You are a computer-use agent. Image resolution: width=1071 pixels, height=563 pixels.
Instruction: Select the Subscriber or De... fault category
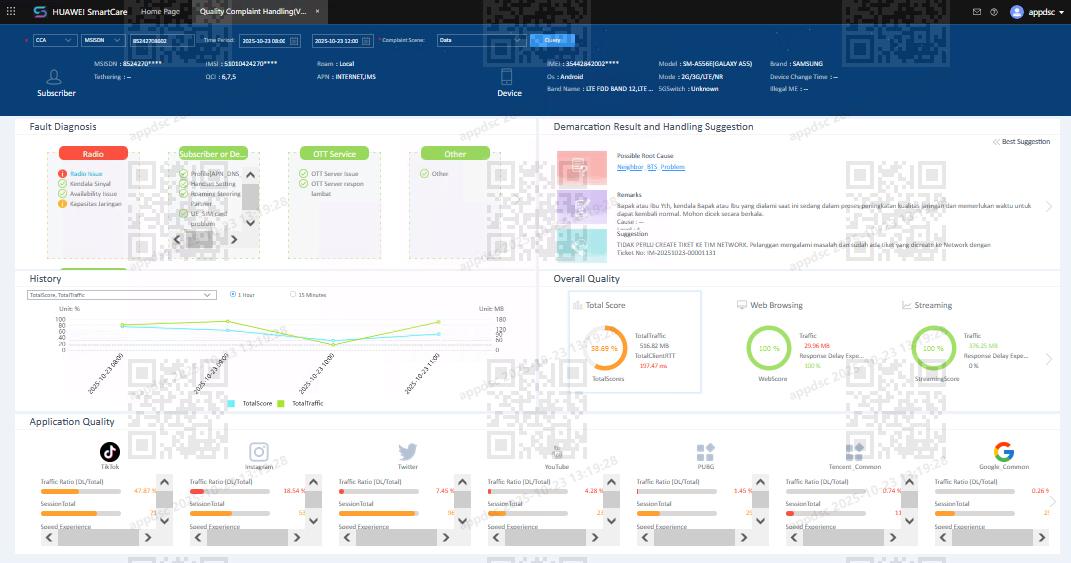[x=213, y=154]
